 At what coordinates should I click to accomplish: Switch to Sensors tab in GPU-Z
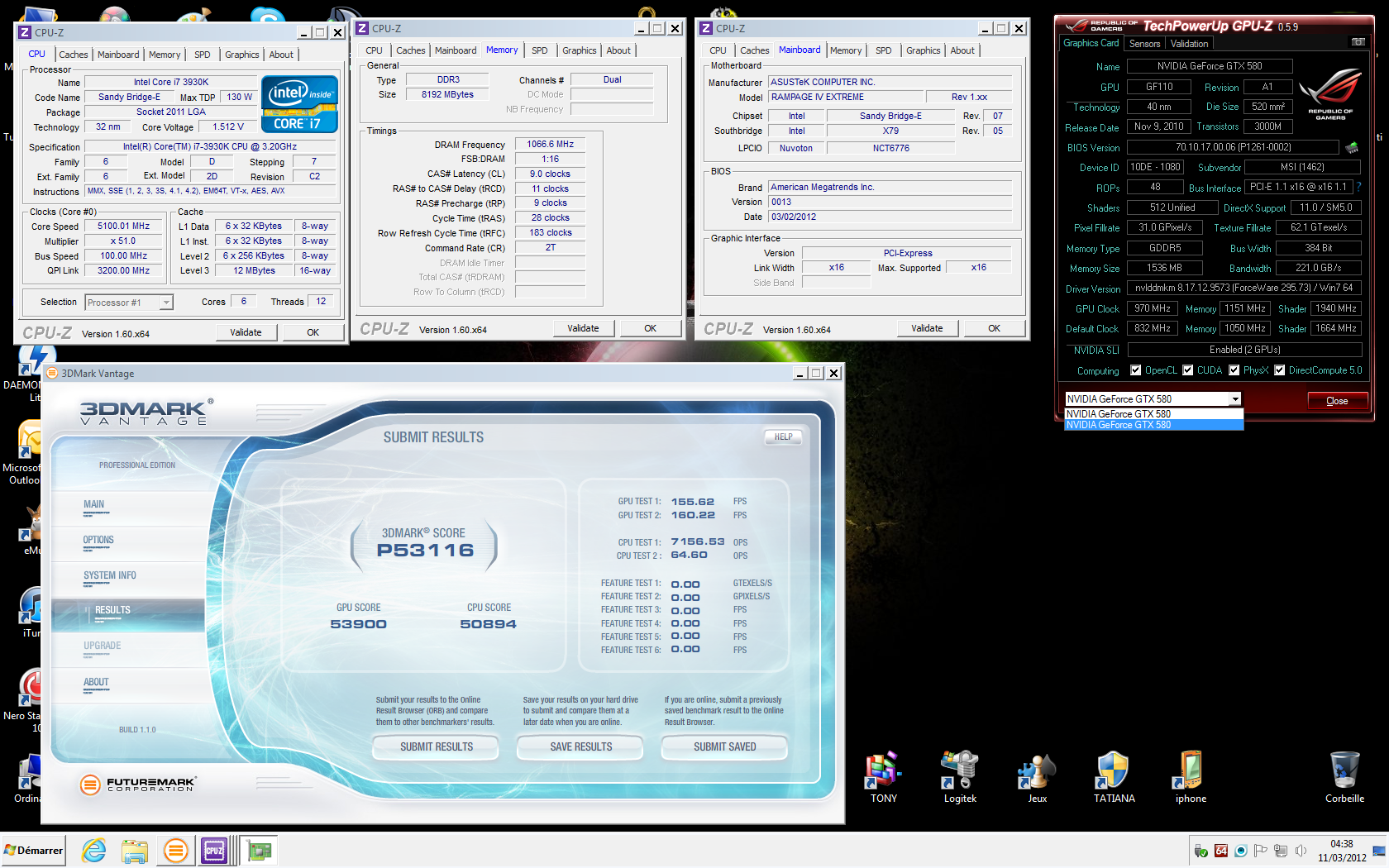pos(1144,44)
